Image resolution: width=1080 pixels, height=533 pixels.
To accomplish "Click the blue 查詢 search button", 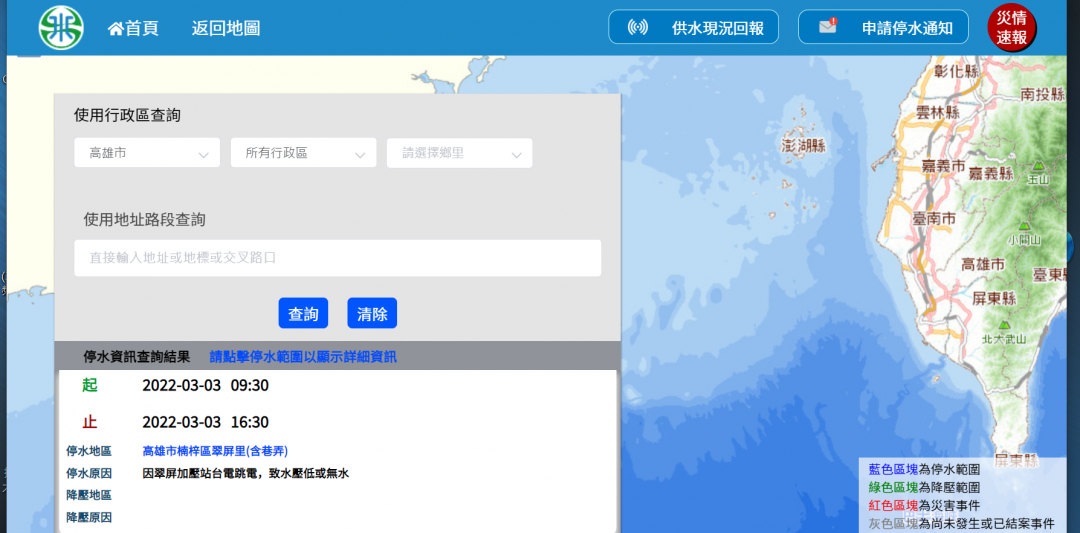I will point(303,313).
